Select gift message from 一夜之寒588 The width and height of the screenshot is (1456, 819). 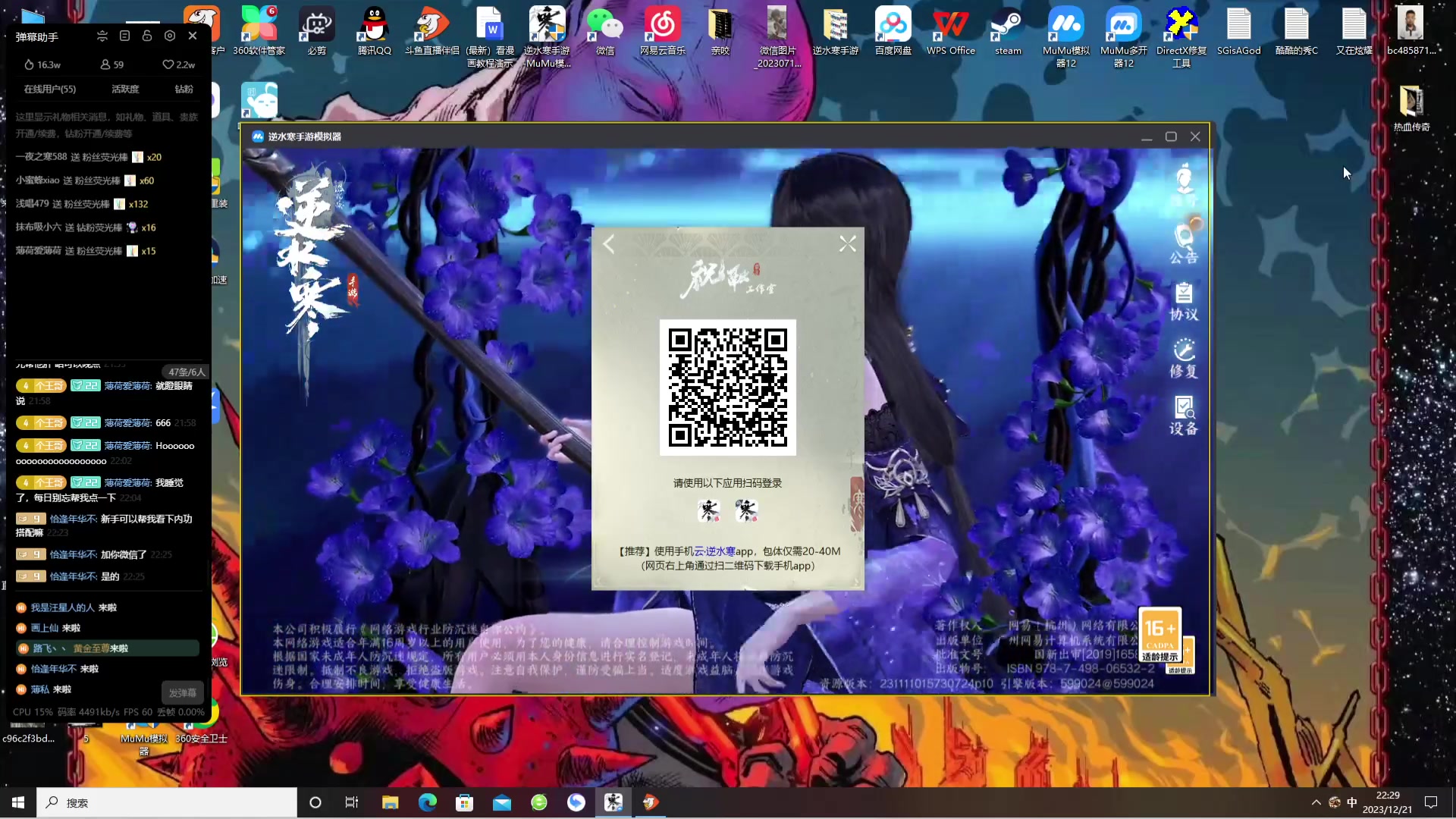(x=89, y=157)
